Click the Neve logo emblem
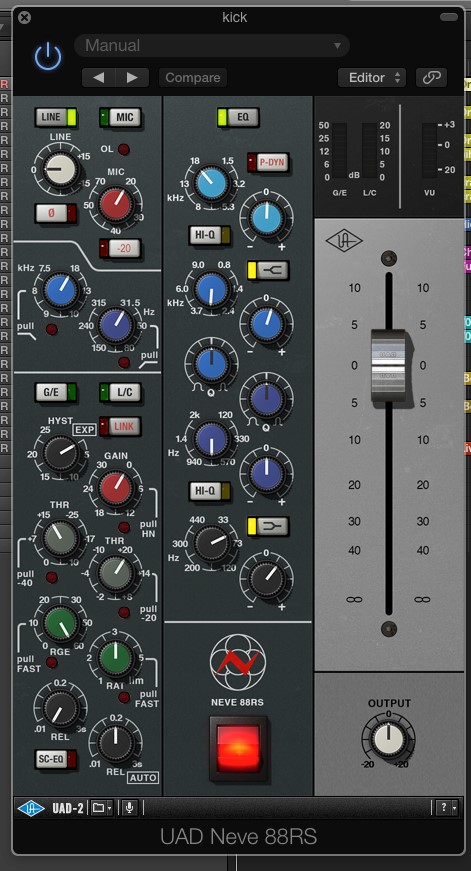The width and height of the screenshot is (471, 871). 238,662
